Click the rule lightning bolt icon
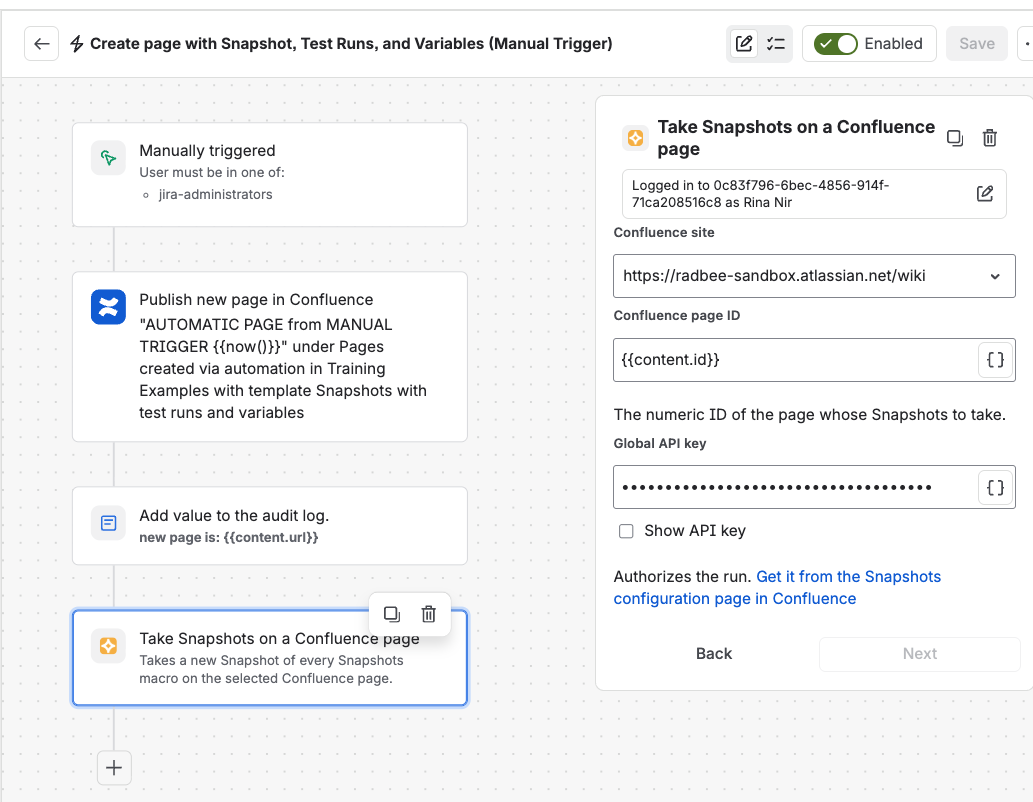Viewport: 1033px width, 802px height. (x=76, y=43)
